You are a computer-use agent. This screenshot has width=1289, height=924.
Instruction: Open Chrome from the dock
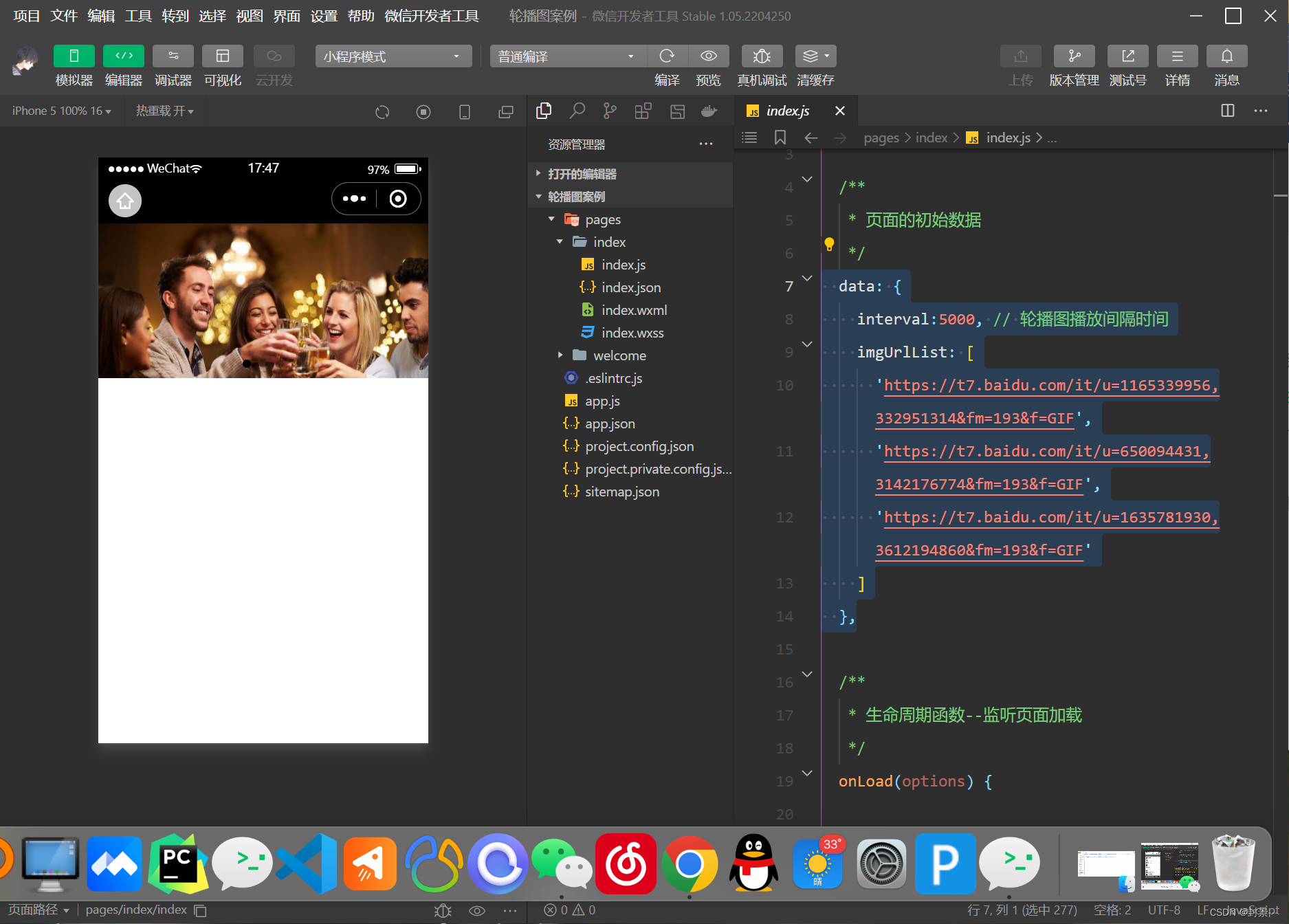(690, 864)
